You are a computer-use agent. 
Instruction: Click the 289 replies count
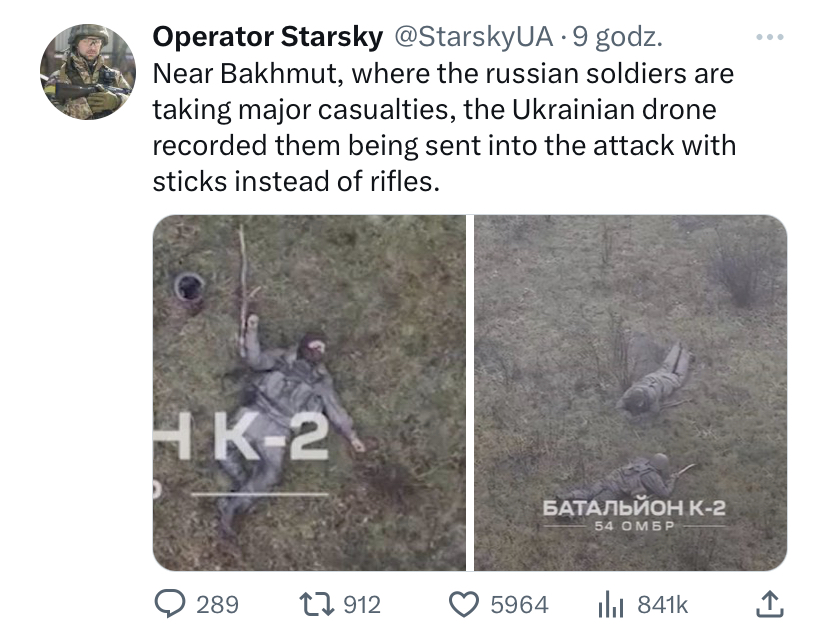pos(218,604)
